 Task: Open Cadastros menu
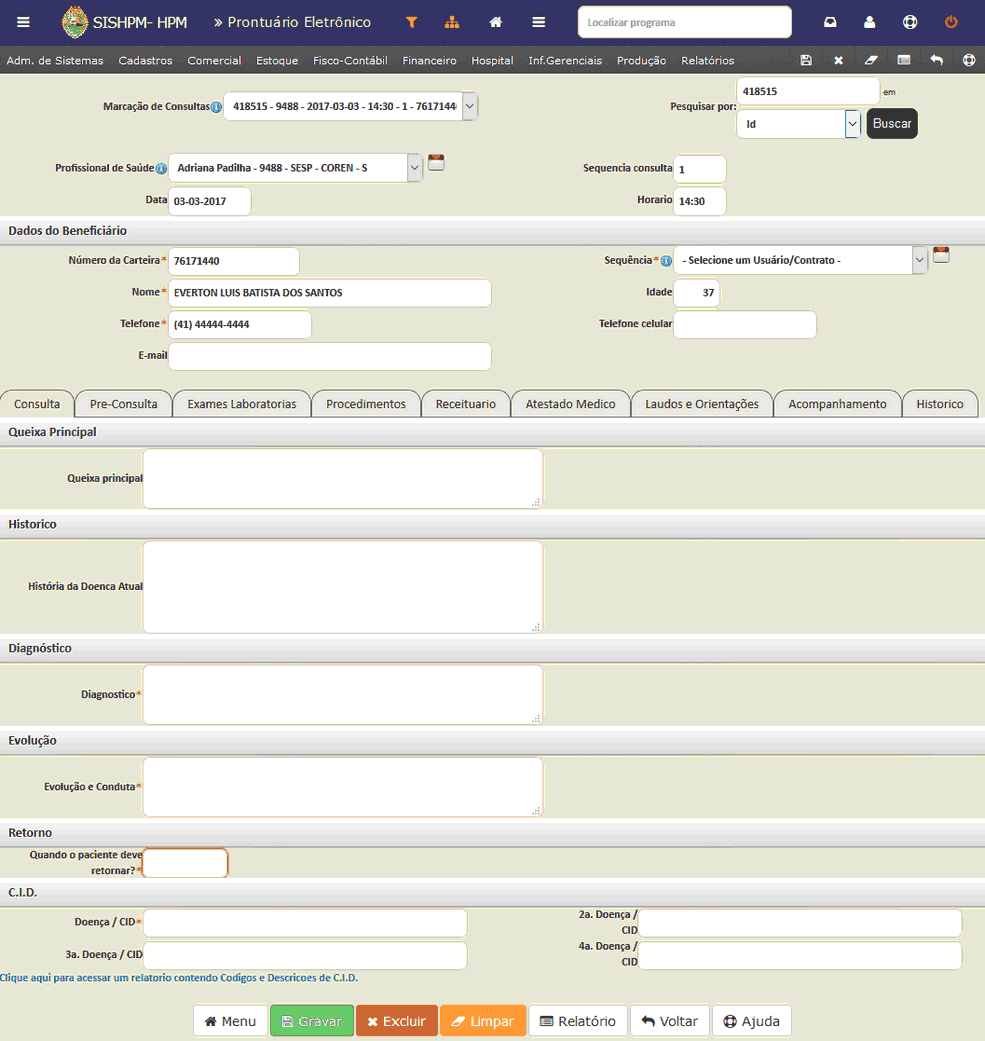[x=145, y=60]
